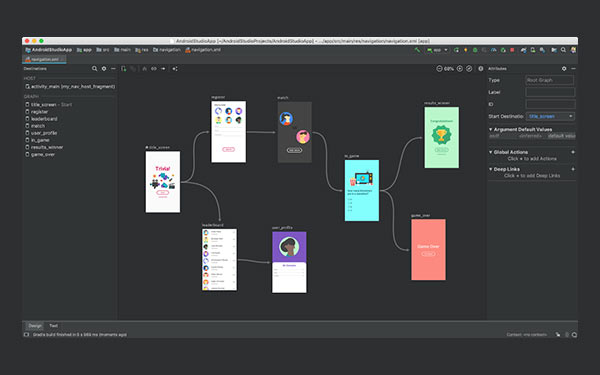Screen dimensions: 600x375
Task: Click the zoom out icon beside 60%
Action: point(439,69)
